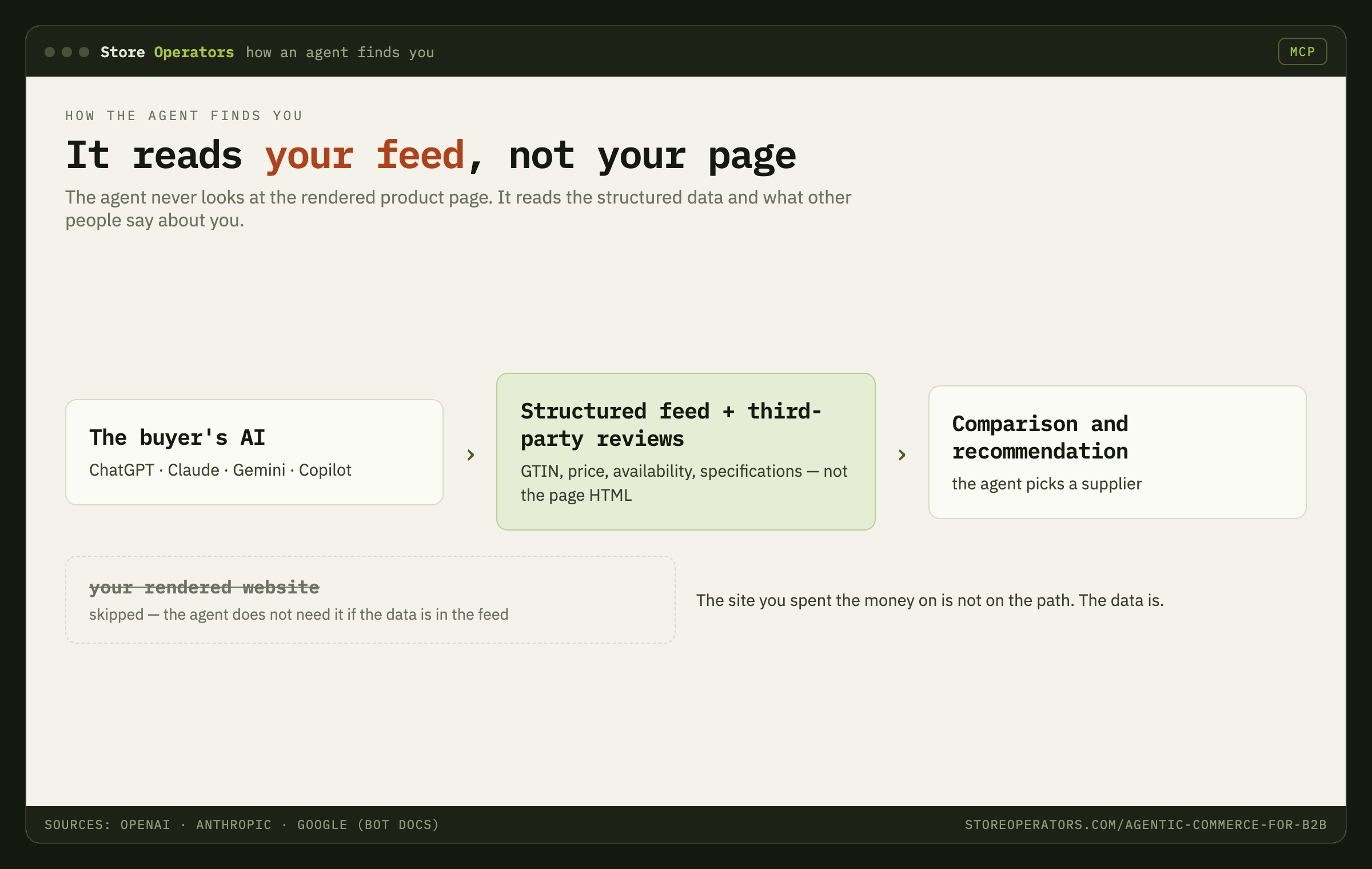
Task: Click the chevron arrow after The buyer's AI card
Action: [x=470, y=455]
